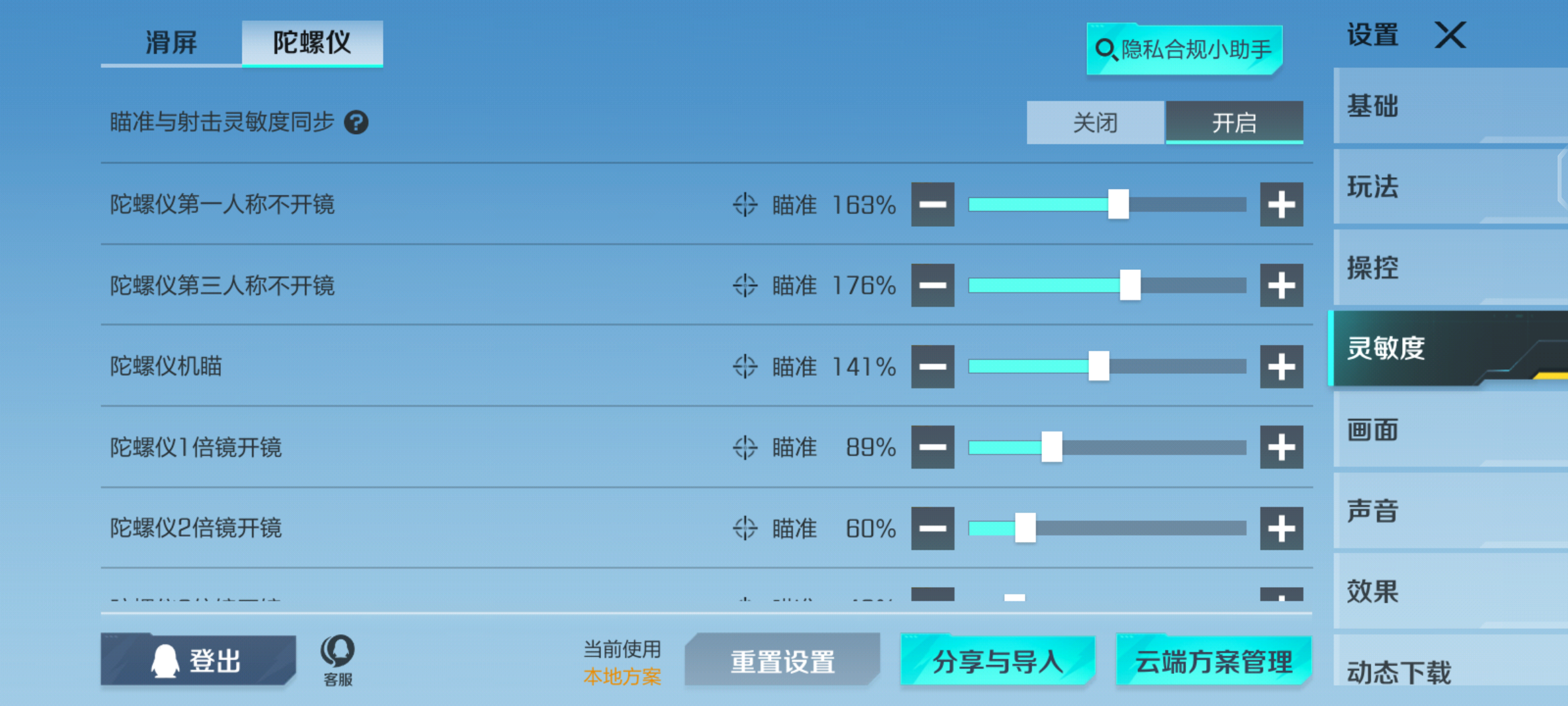Increase 陀螺仪机瞄 with the plus button
The image size is (1568, 706).
(1281, 367)
